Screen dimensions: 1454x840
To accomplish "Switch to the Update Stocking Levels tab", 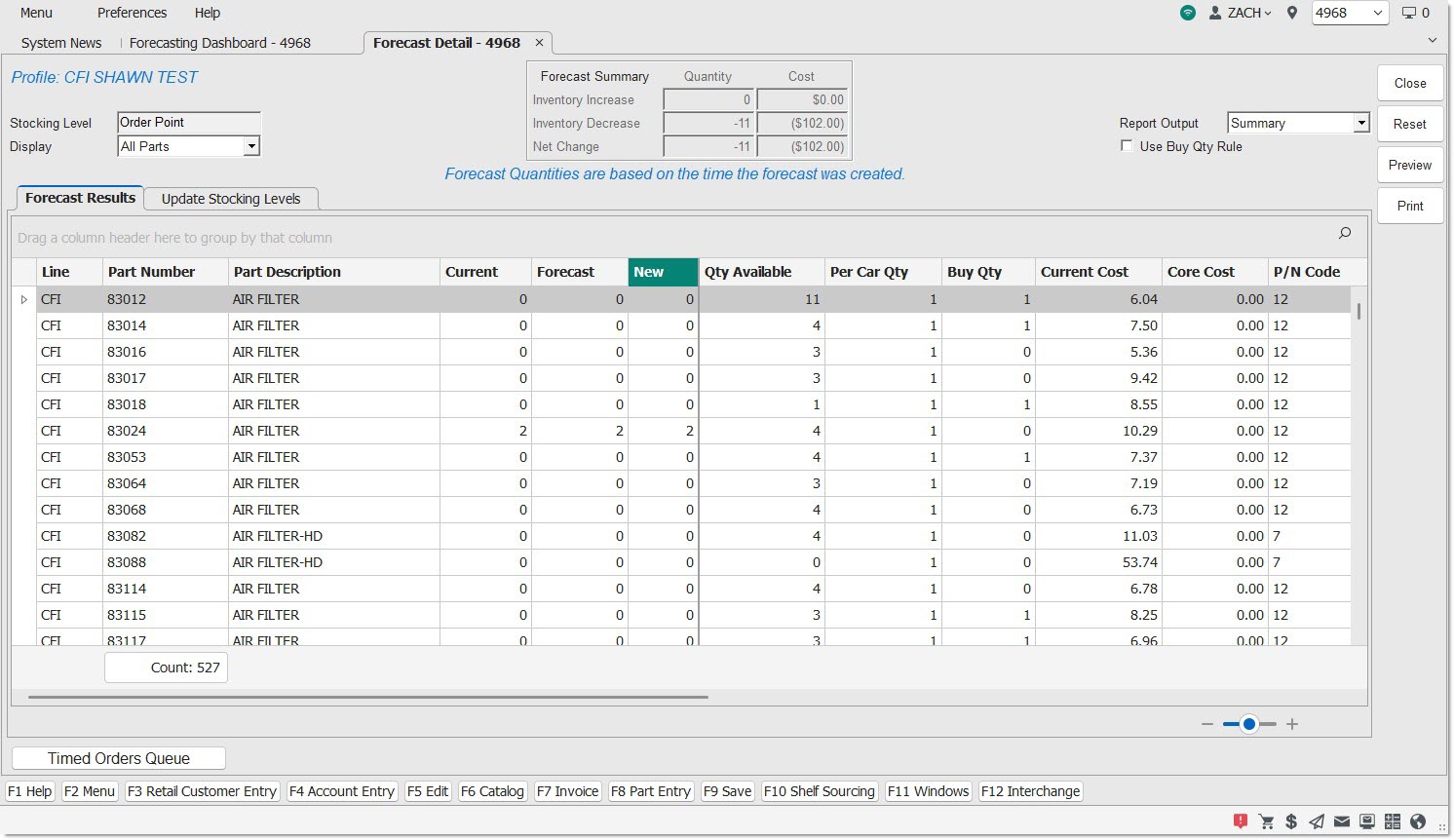I will tap(231, 199).
